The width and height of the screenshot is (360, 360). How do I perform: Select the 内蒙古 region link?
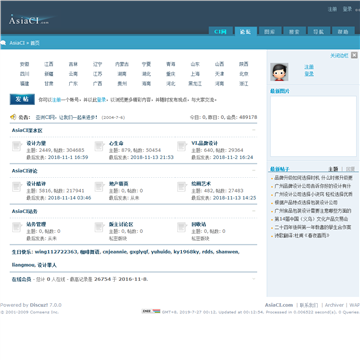(122, 64)
